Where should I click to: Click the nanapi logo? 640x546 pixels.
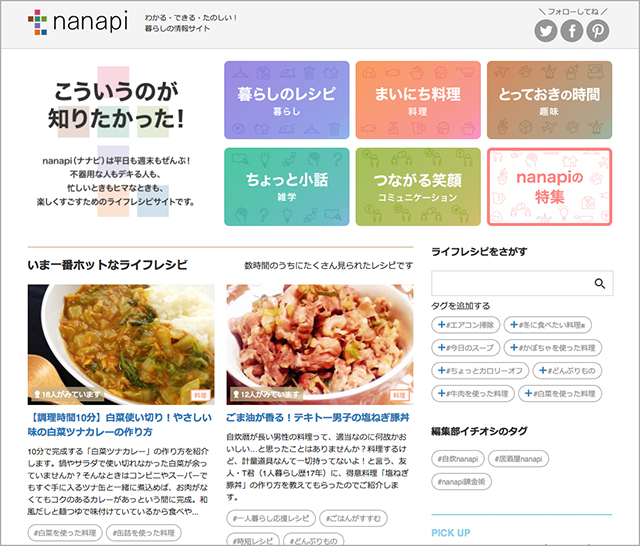click(x=78, y=22)
